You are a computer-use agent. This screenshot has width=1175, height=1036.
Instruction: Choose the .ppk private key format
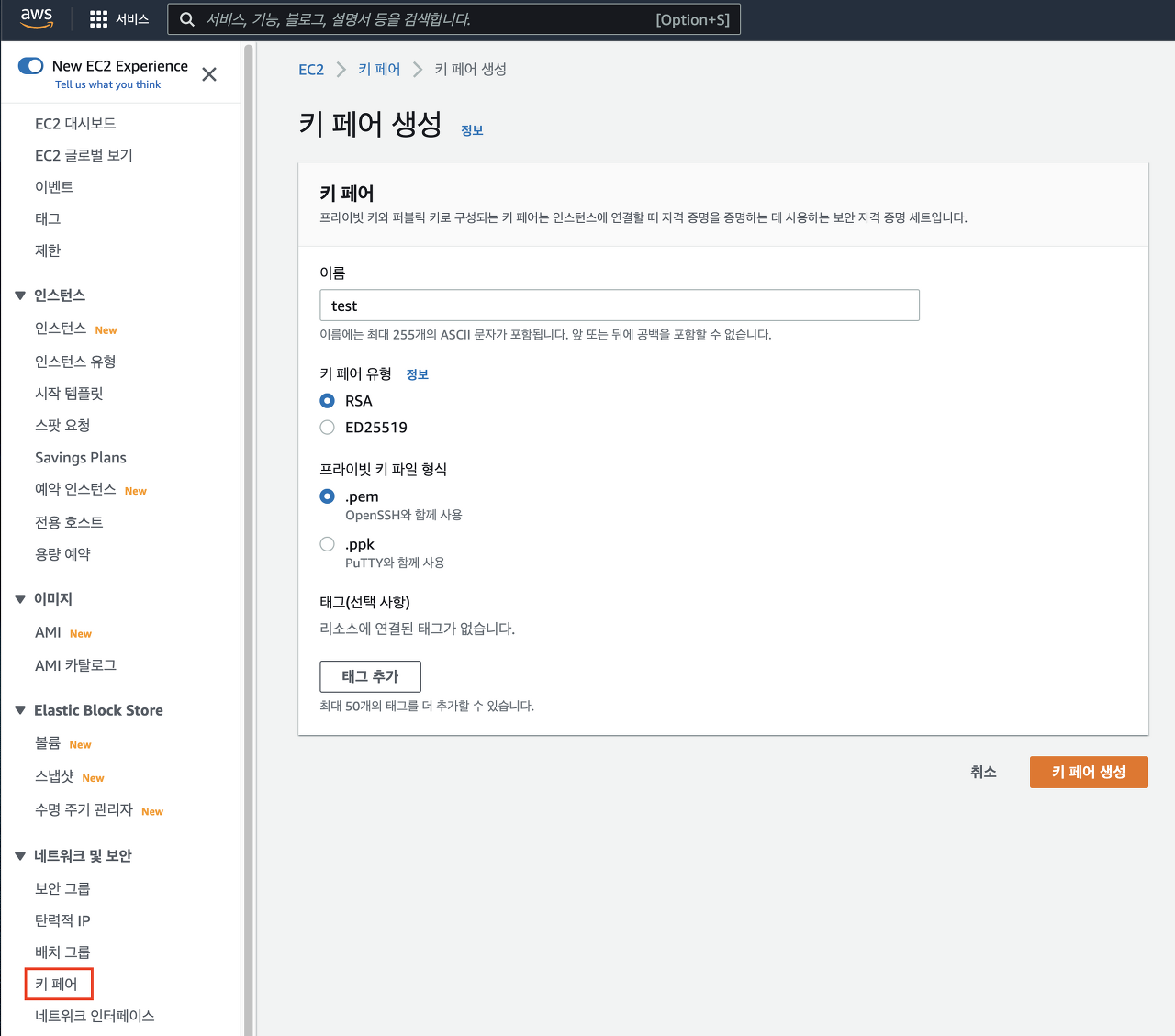click(328, 544)
